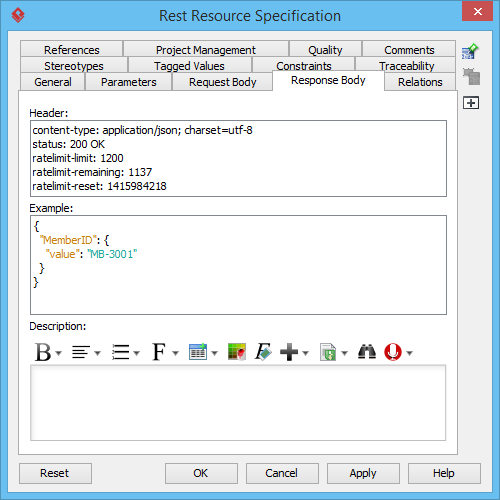Confirm with the OK button
Screen dimensions: 500x500
(x=201, y=473)
